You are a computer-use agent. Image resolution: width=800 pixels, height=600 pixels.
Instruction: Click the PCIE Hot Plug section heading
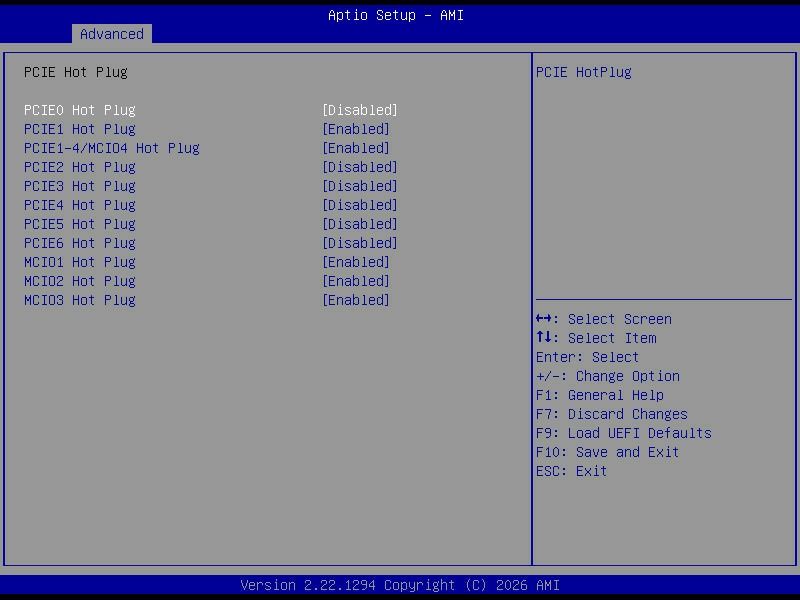(x=76, y=72)
